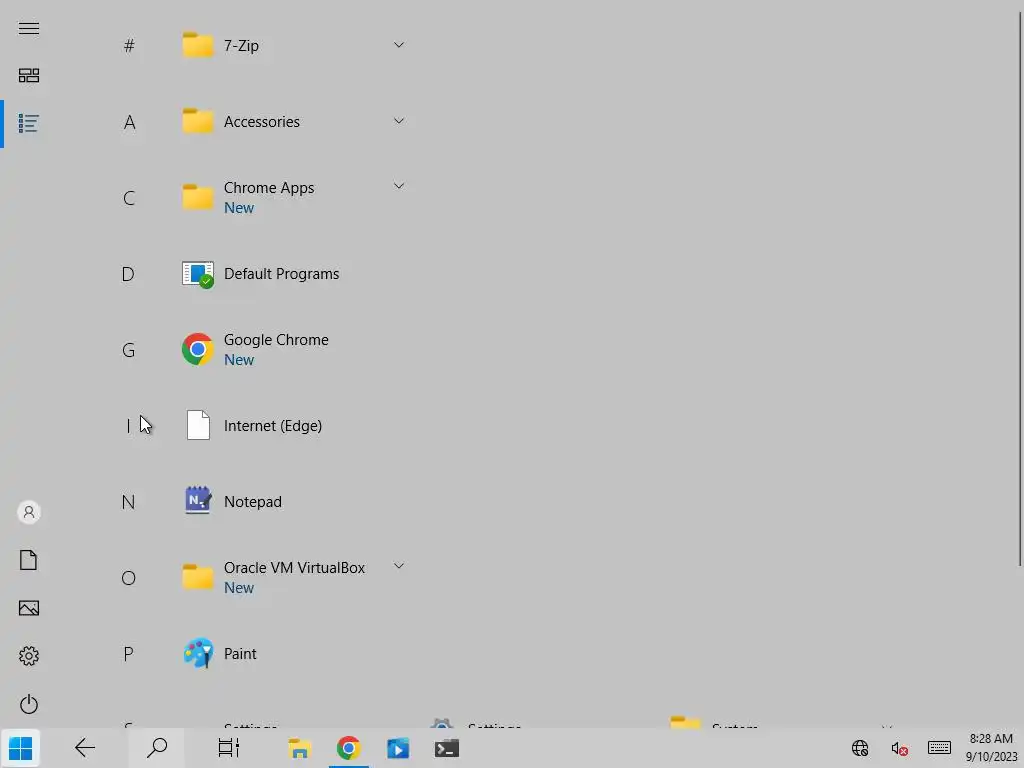The height and width of the screenshot is (768, 1024).
Task: Click the Default Programs label
Action: click(281, 274)
